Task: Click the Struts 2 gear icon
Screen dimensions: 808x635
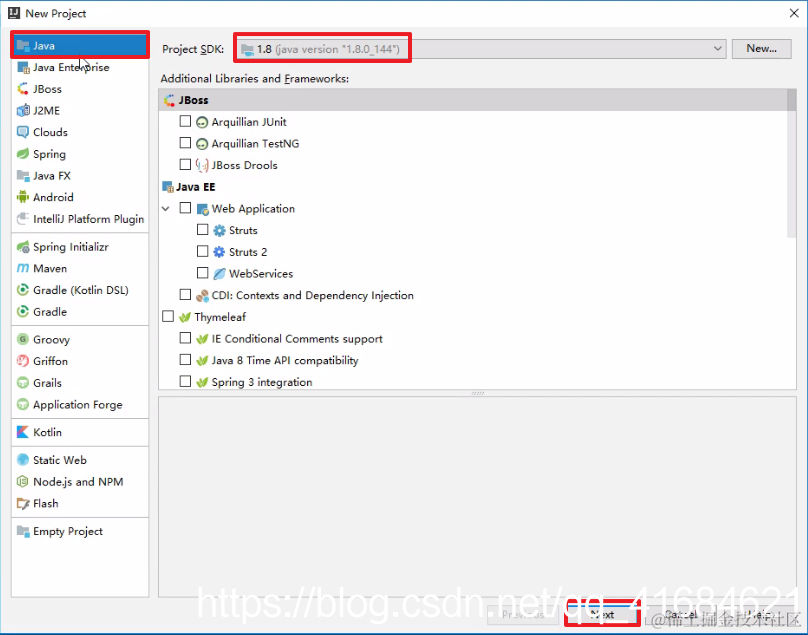Action: (x=220, y=252)
